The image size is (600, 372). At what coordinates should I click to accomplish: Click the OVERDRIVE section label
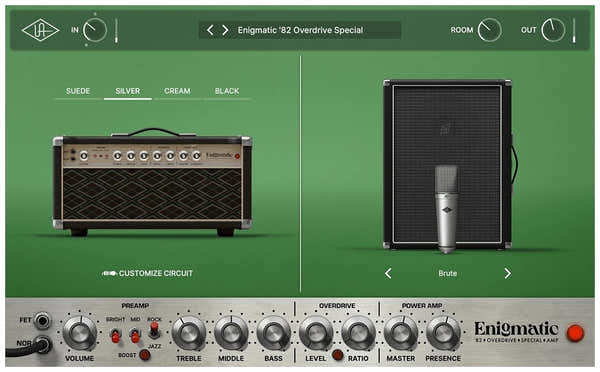337,306
